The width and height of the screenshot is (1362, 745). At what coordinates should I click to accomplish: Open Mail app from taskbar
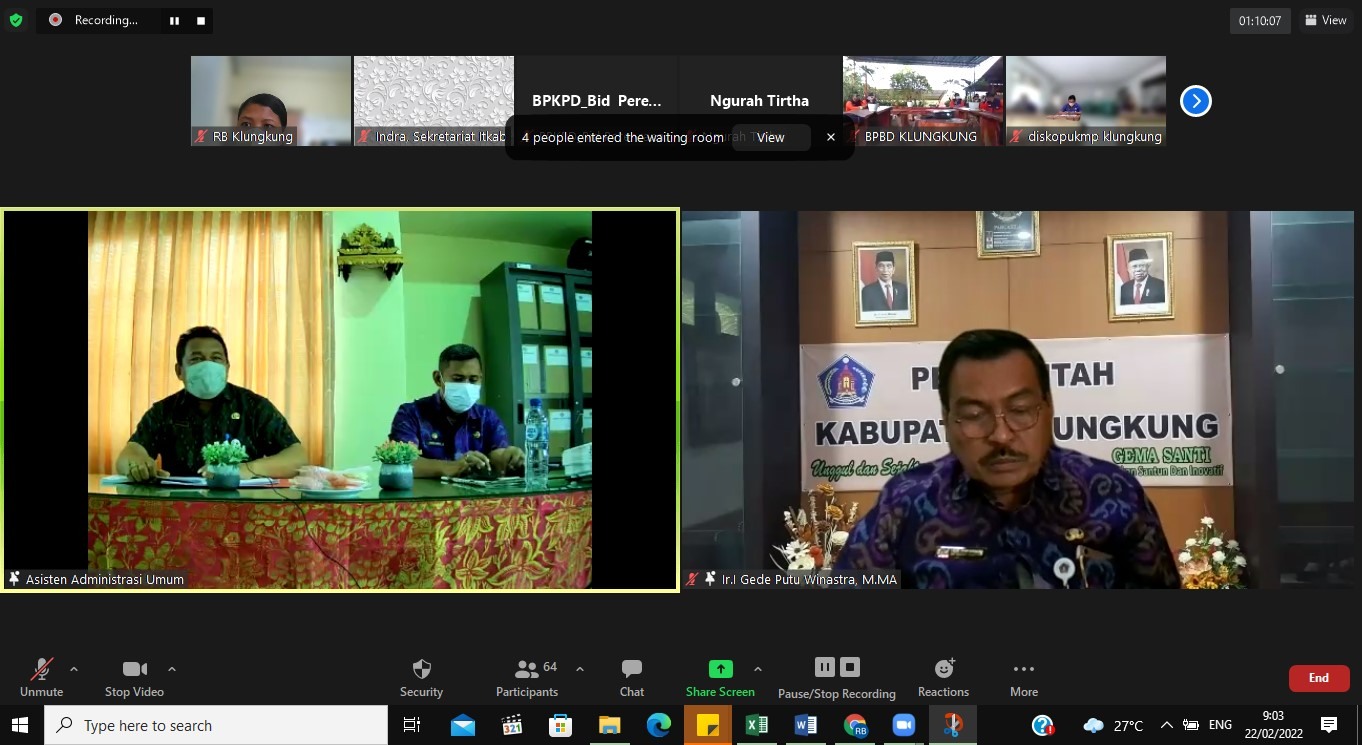[463, 725]
